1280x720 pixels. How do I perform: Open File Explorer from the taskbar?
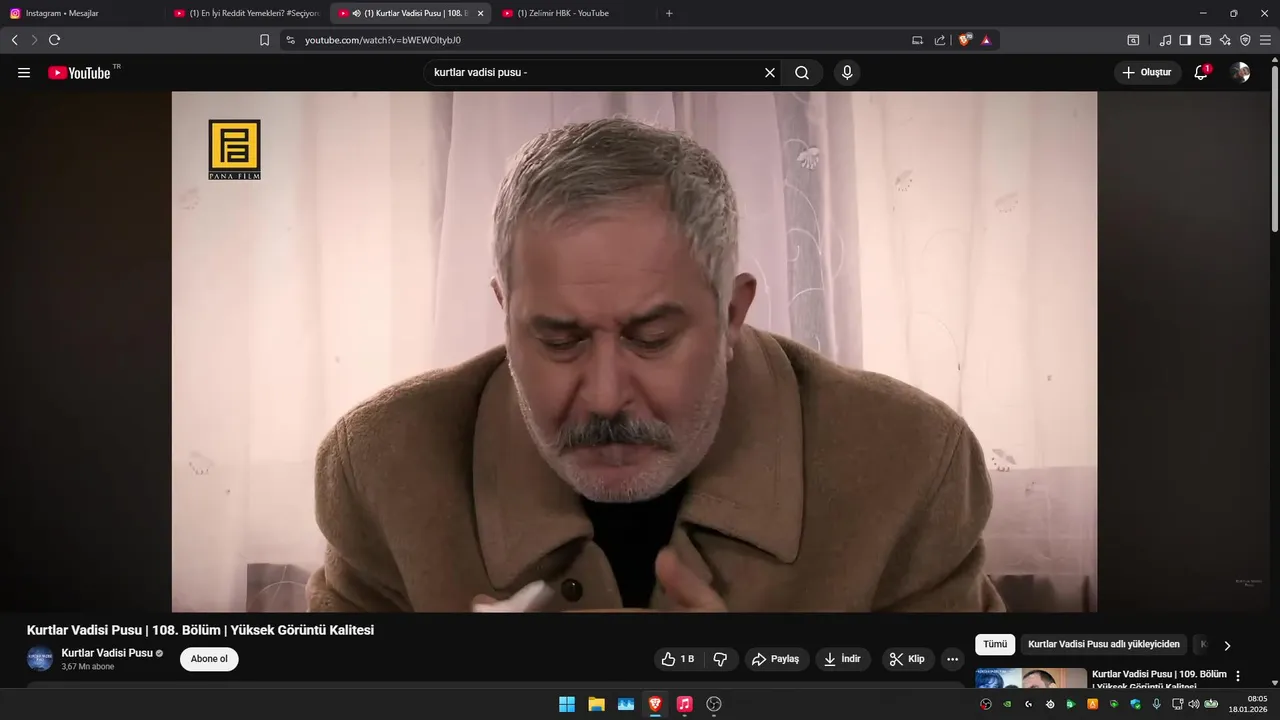(x=596, y=704)
